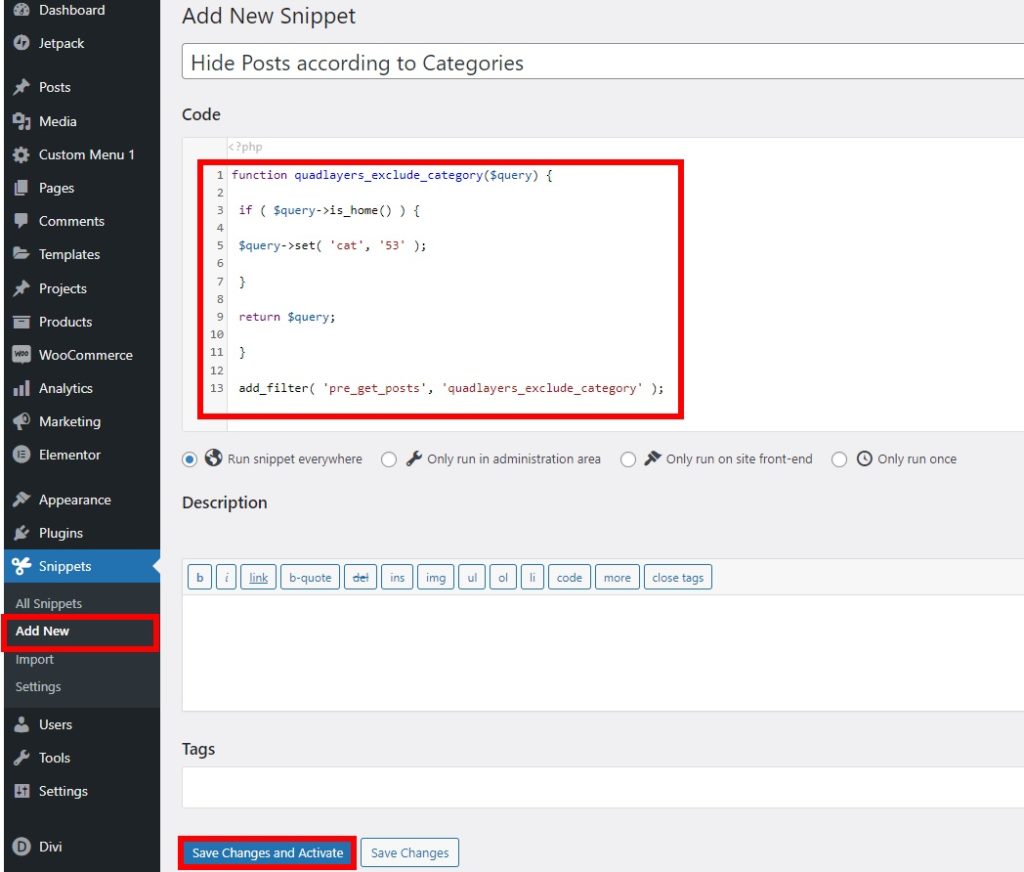Insert list item with li button
This screenshot has height=872, width=1024.
coord(532,577)
